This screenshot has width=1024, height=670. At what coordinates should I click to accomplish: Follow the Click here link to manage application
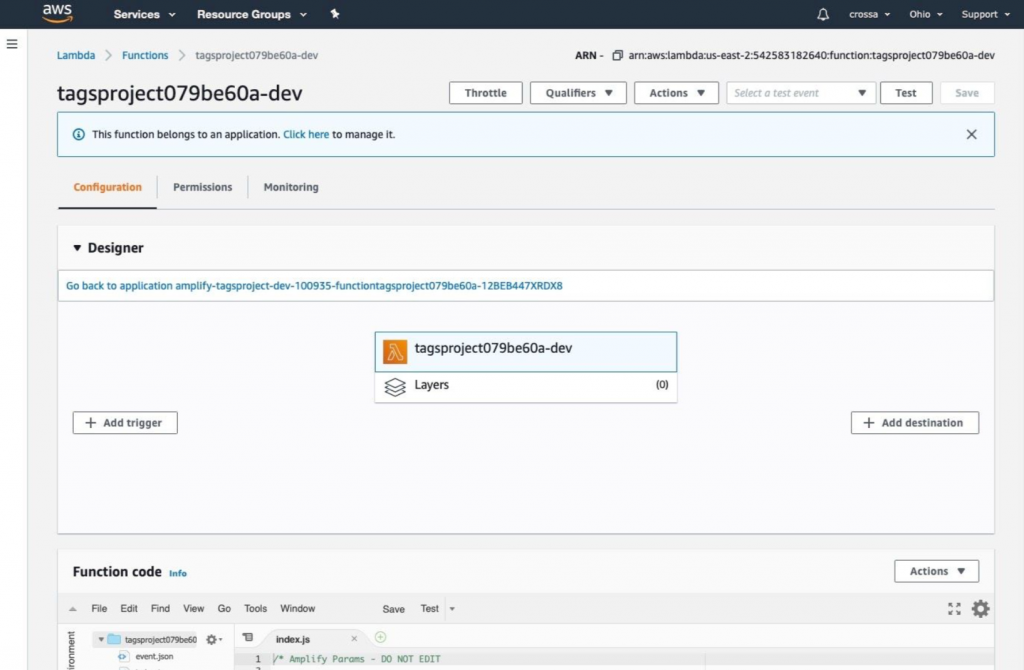[306, 135]
